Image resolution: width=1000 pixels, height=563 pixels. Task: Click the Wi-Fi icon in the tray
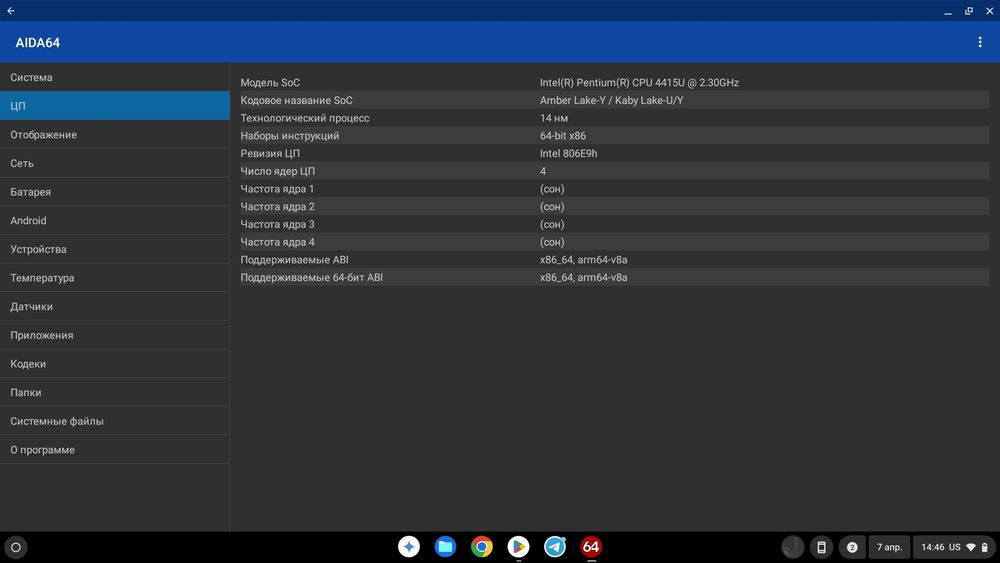tap(971, 547)
